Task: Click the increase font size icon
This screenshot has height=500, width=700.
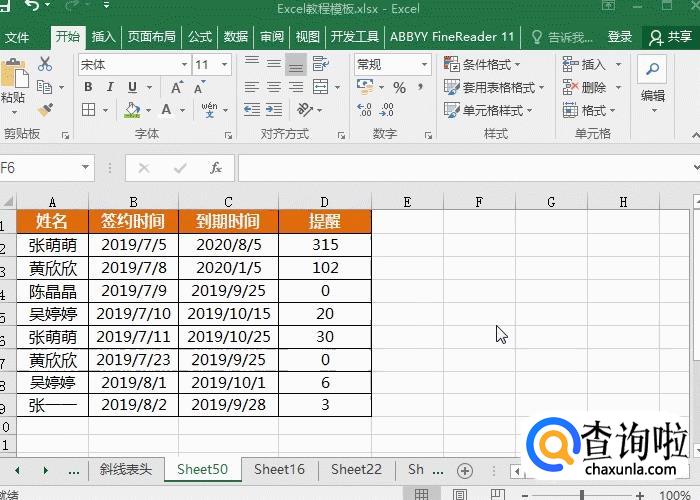Action: 177,88
